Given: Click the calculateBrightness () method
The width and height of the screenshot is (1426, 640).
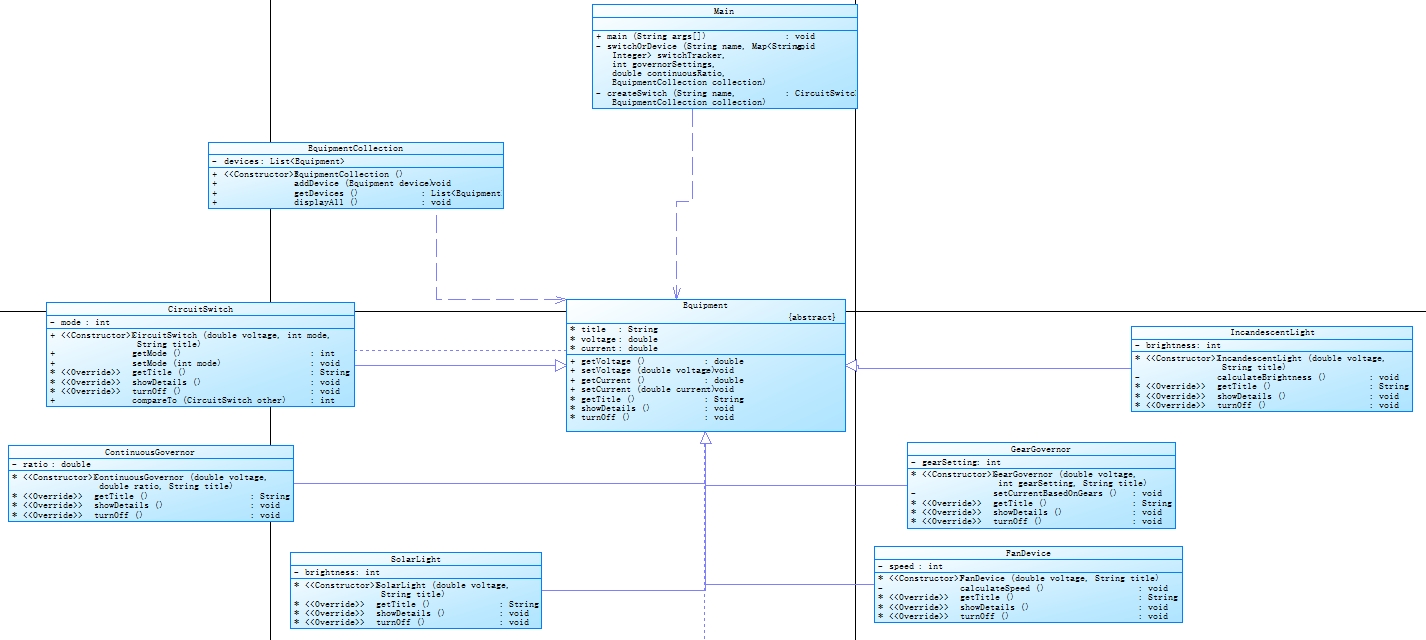Looking at the screenshot, I should pyautogui.click(x=1268, y=377).
